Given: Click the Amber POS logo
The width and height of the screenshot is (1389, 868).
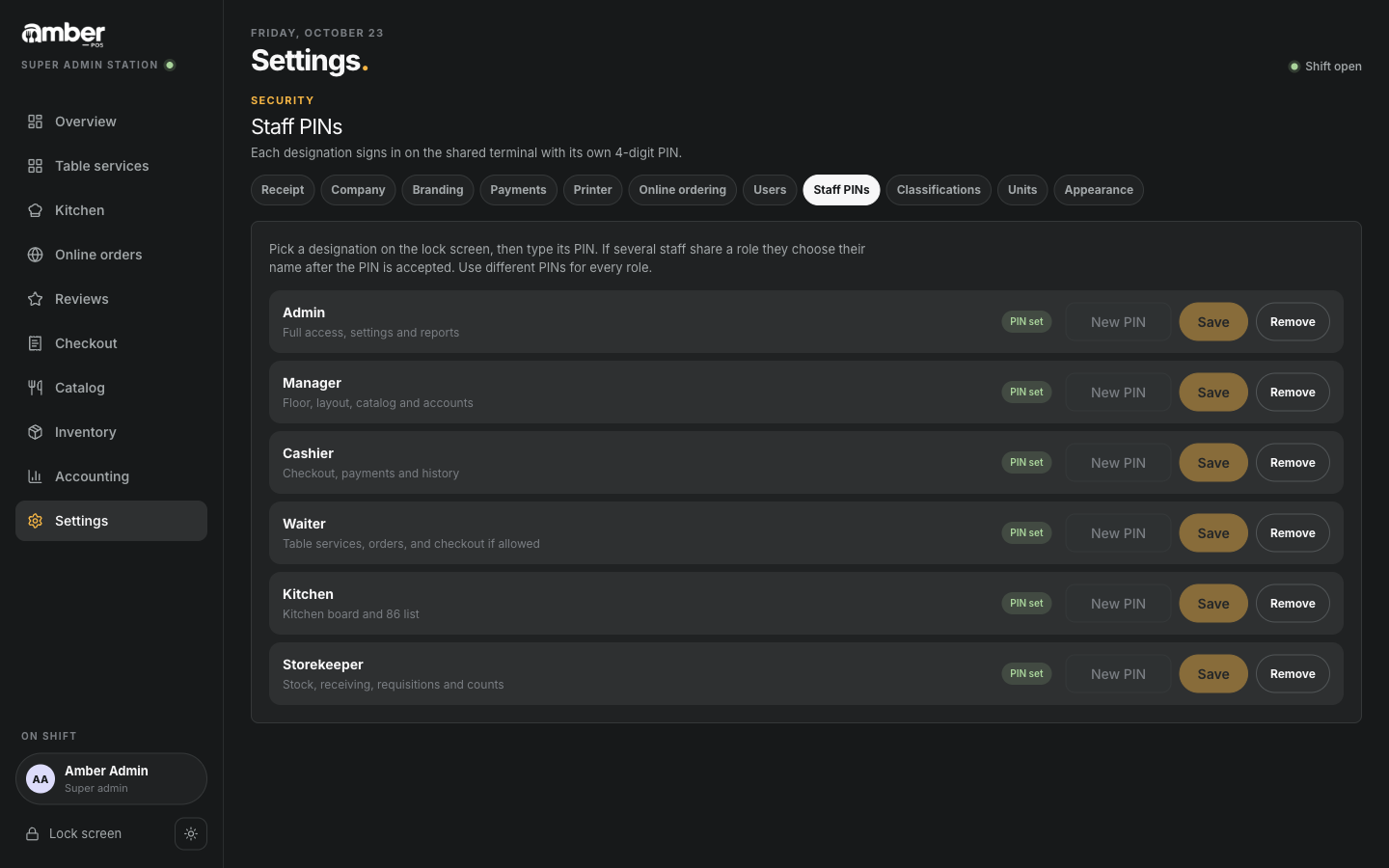Looking at the screenshot, I should pos(64,35).
